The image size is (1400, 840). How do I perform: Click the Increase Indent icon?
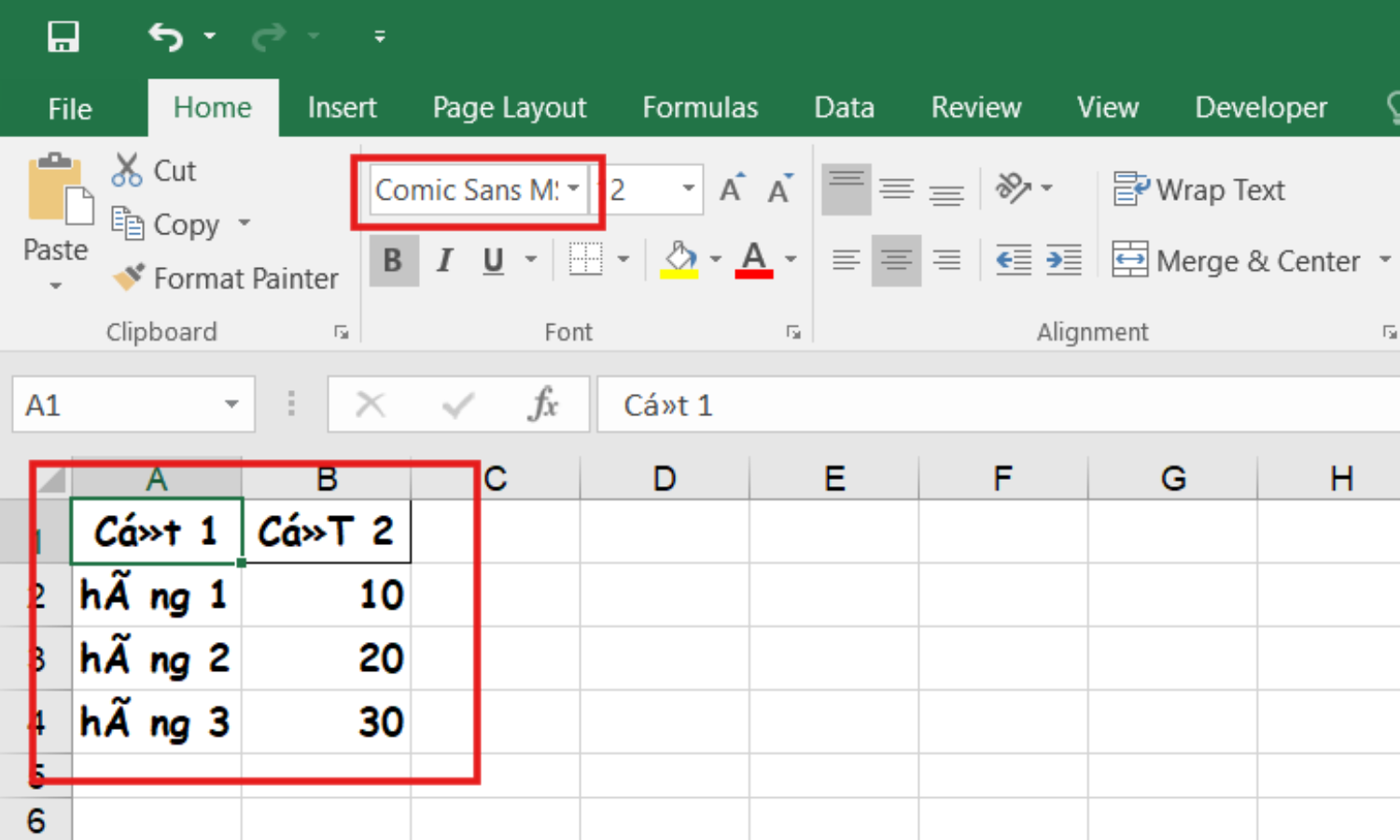(1064, 260)
